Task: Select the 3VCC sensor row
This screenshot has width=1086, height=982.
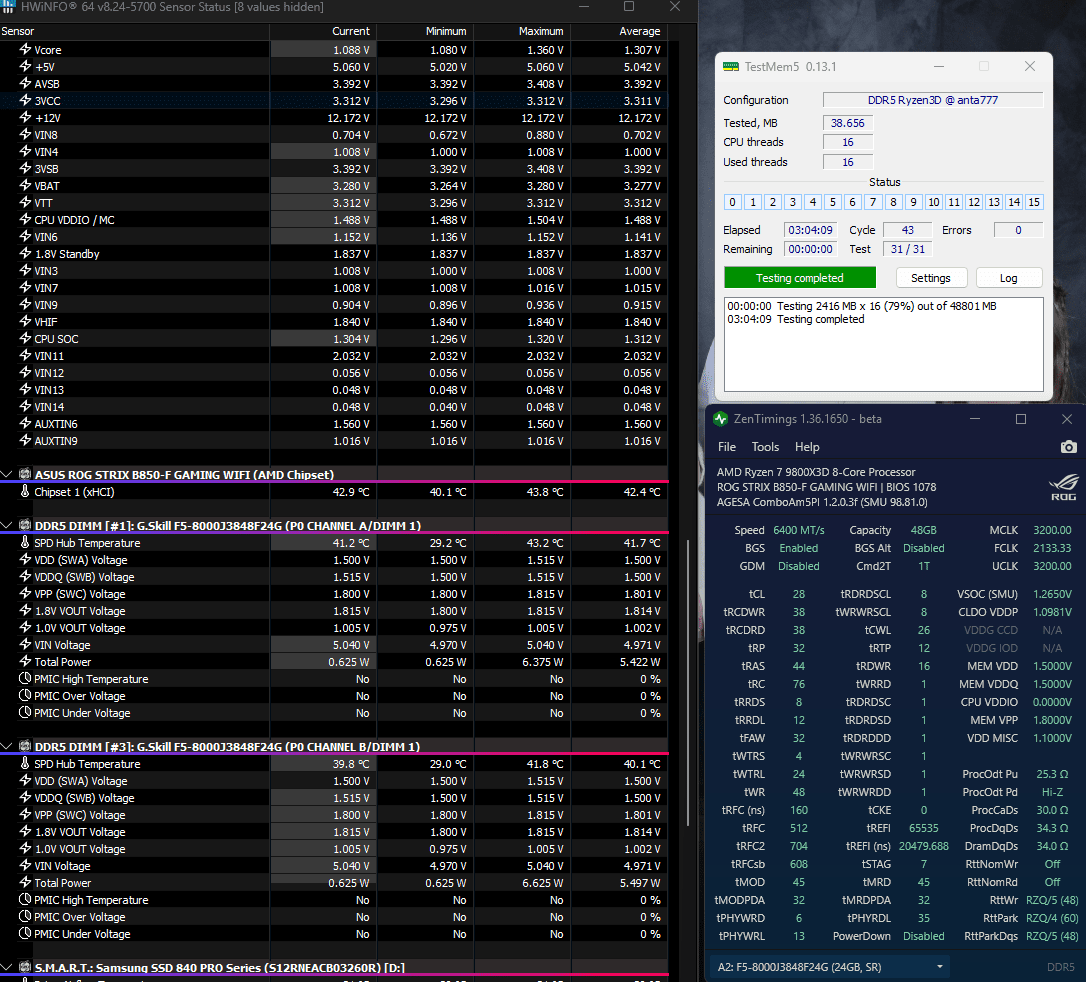Action: [x=334, y=100]
